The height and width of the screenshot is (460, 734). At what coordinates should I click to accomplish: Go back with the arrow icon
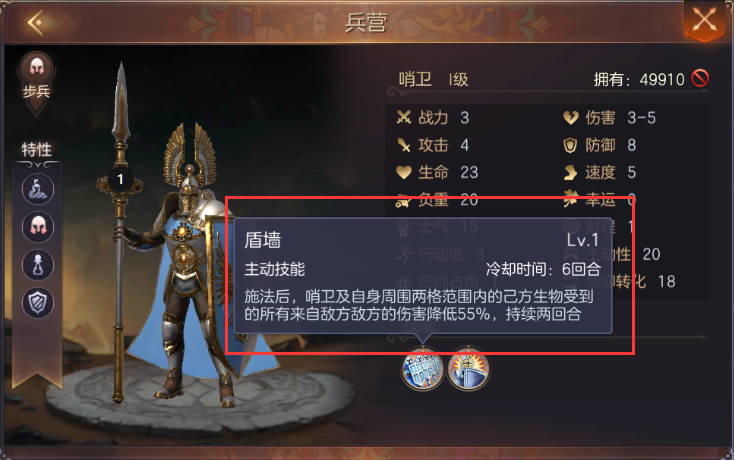(x=36, y=22)
